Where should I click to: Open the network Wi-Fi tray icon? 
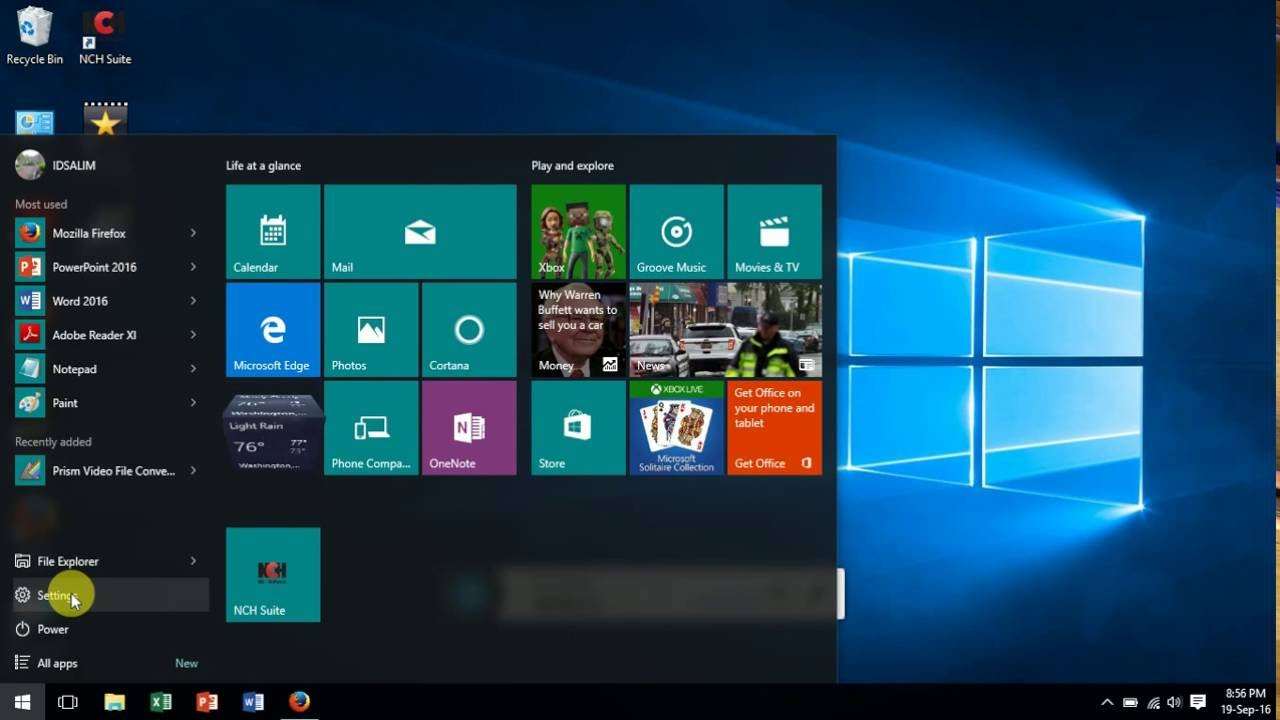1153,702
